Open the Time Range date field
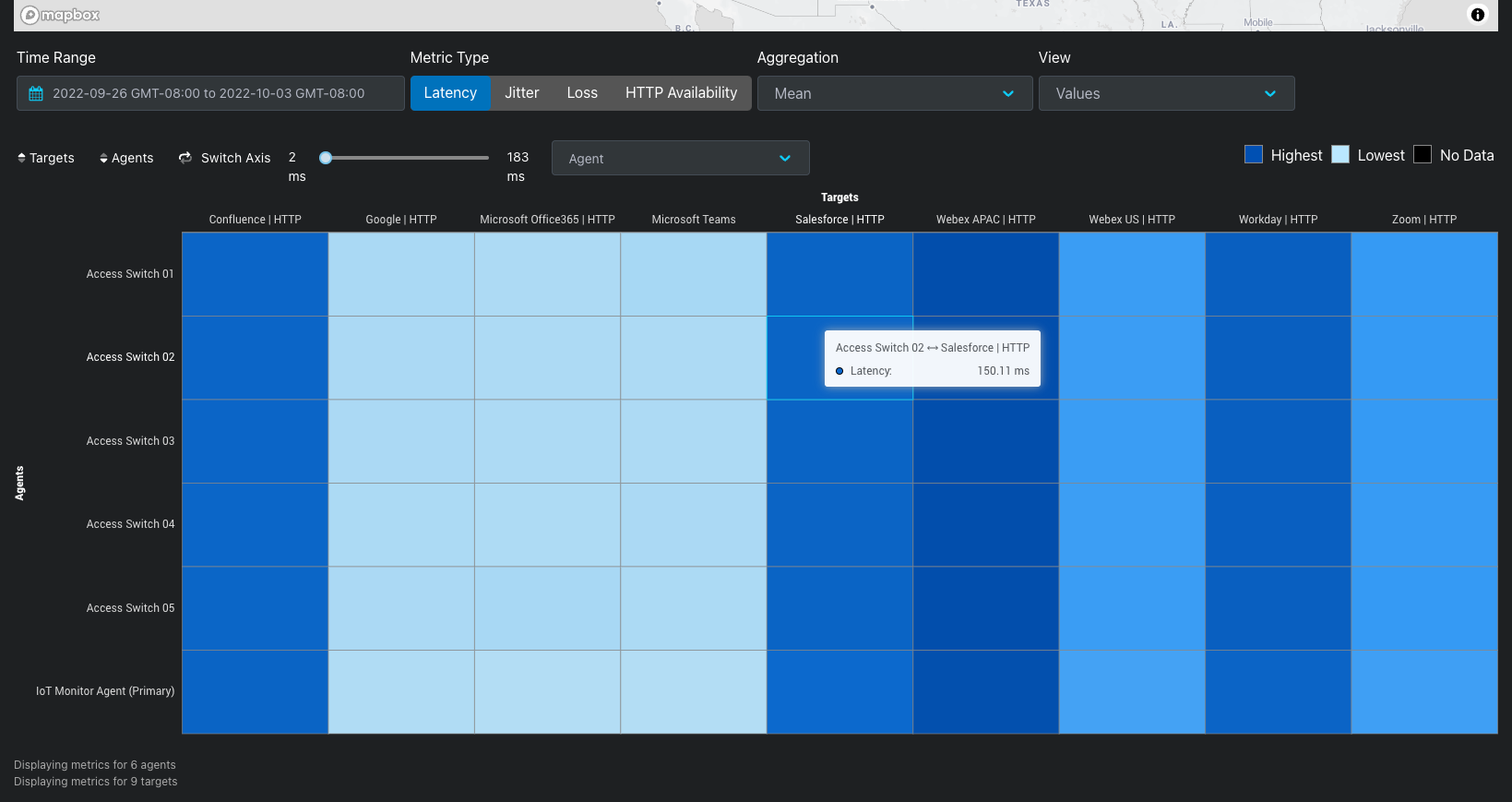The height and width of the screenshot is (802, 1512). (210, 93)
